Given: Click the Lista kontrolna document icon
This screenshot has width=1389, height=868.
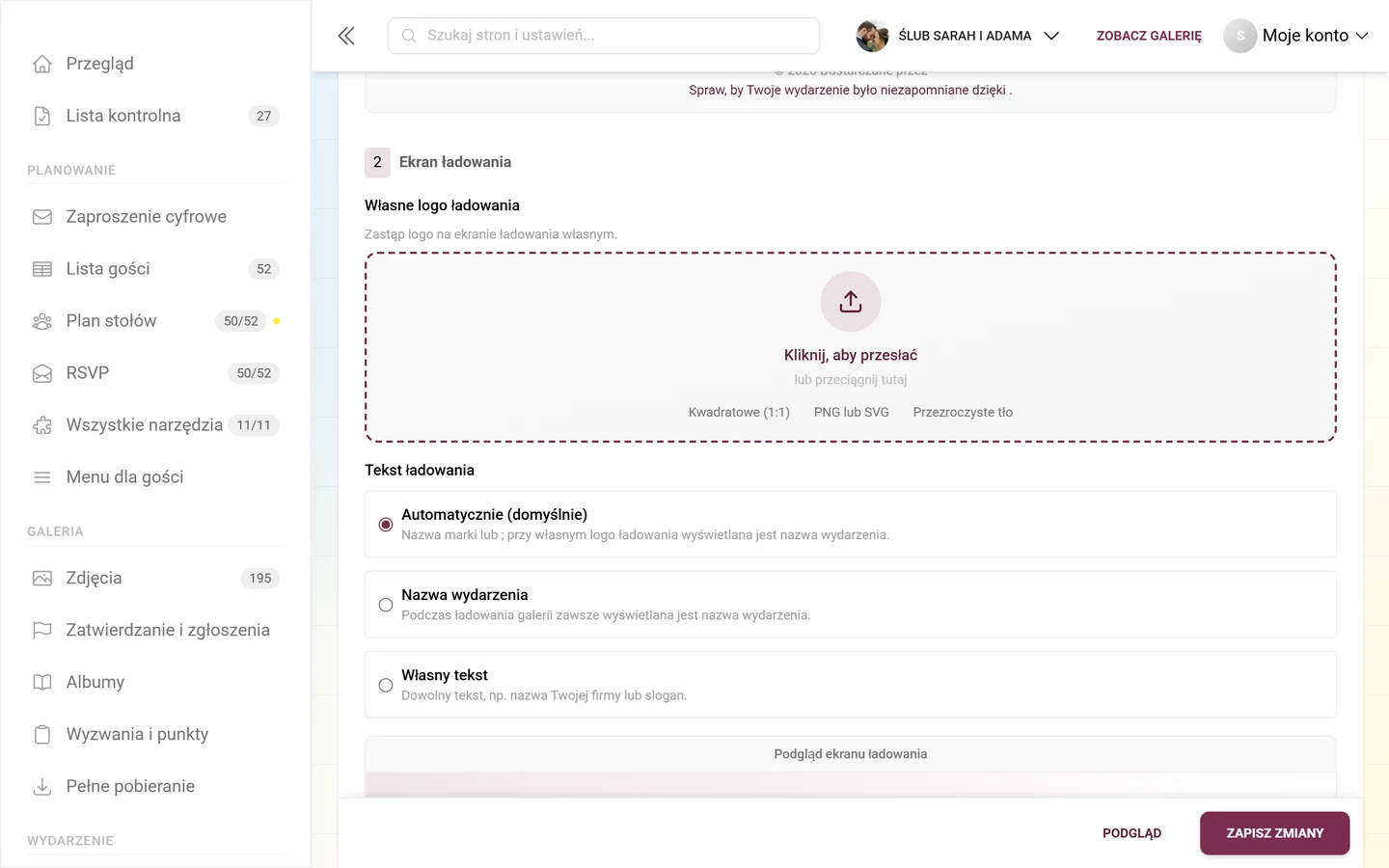Looking at the screenshot, I should tap(42, 116).
